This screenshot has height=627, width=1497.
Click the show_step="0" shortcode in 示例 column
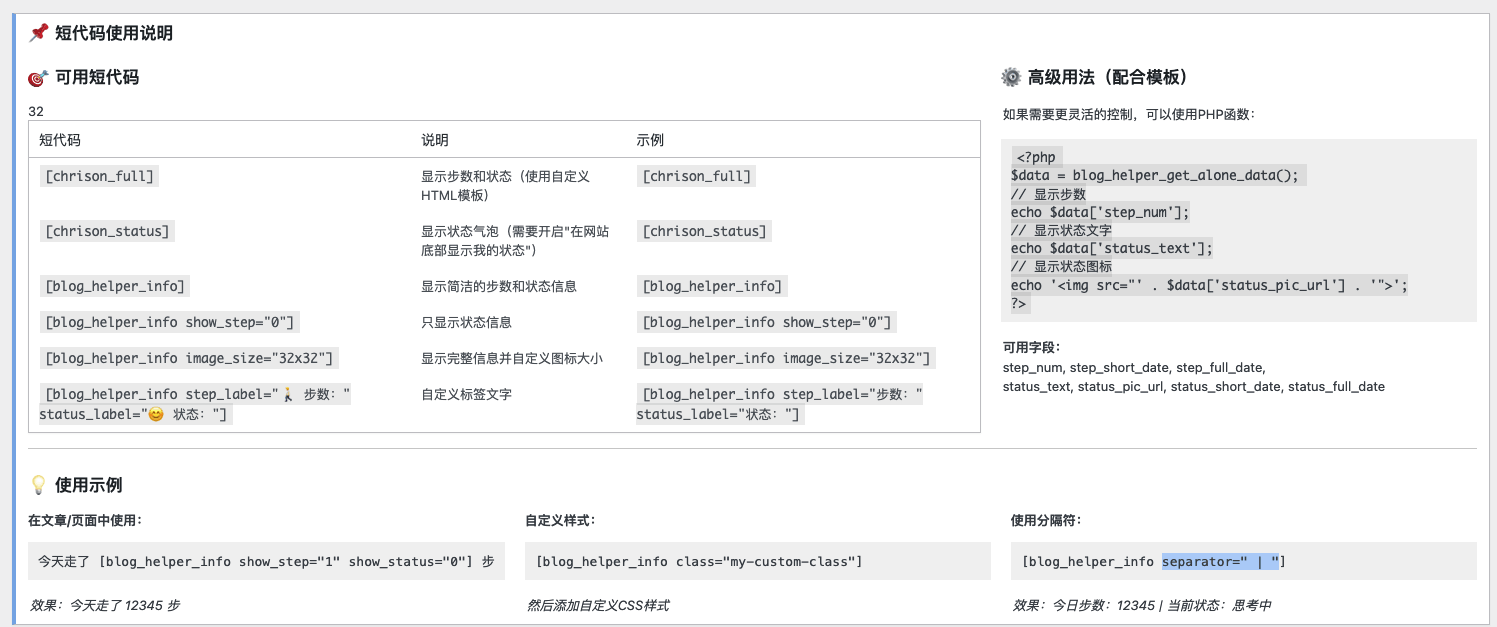[x=766, y=322]
